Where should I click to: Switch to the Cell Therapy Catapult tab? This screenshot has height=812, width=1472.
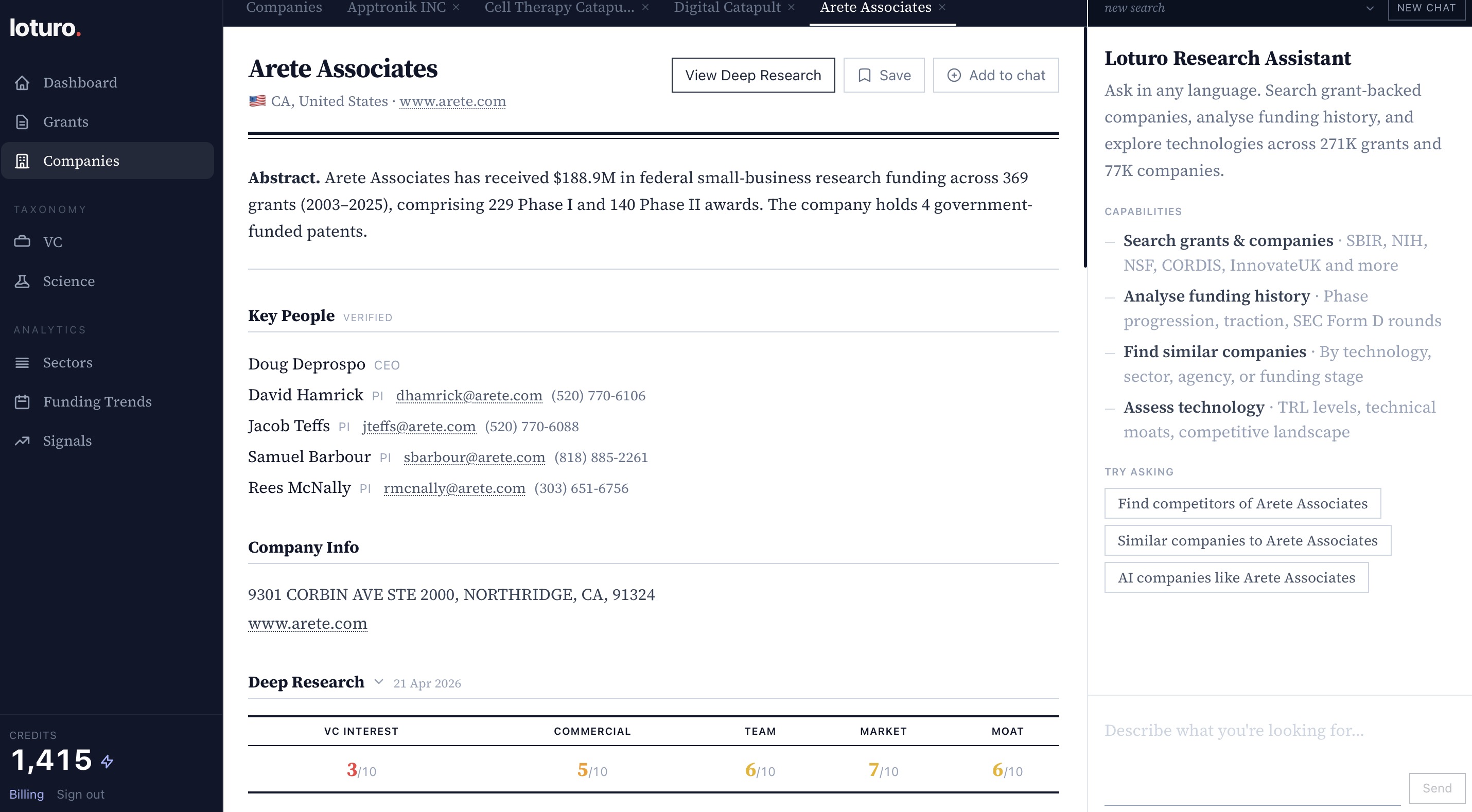pyautogui.click(x=559, y=7)
